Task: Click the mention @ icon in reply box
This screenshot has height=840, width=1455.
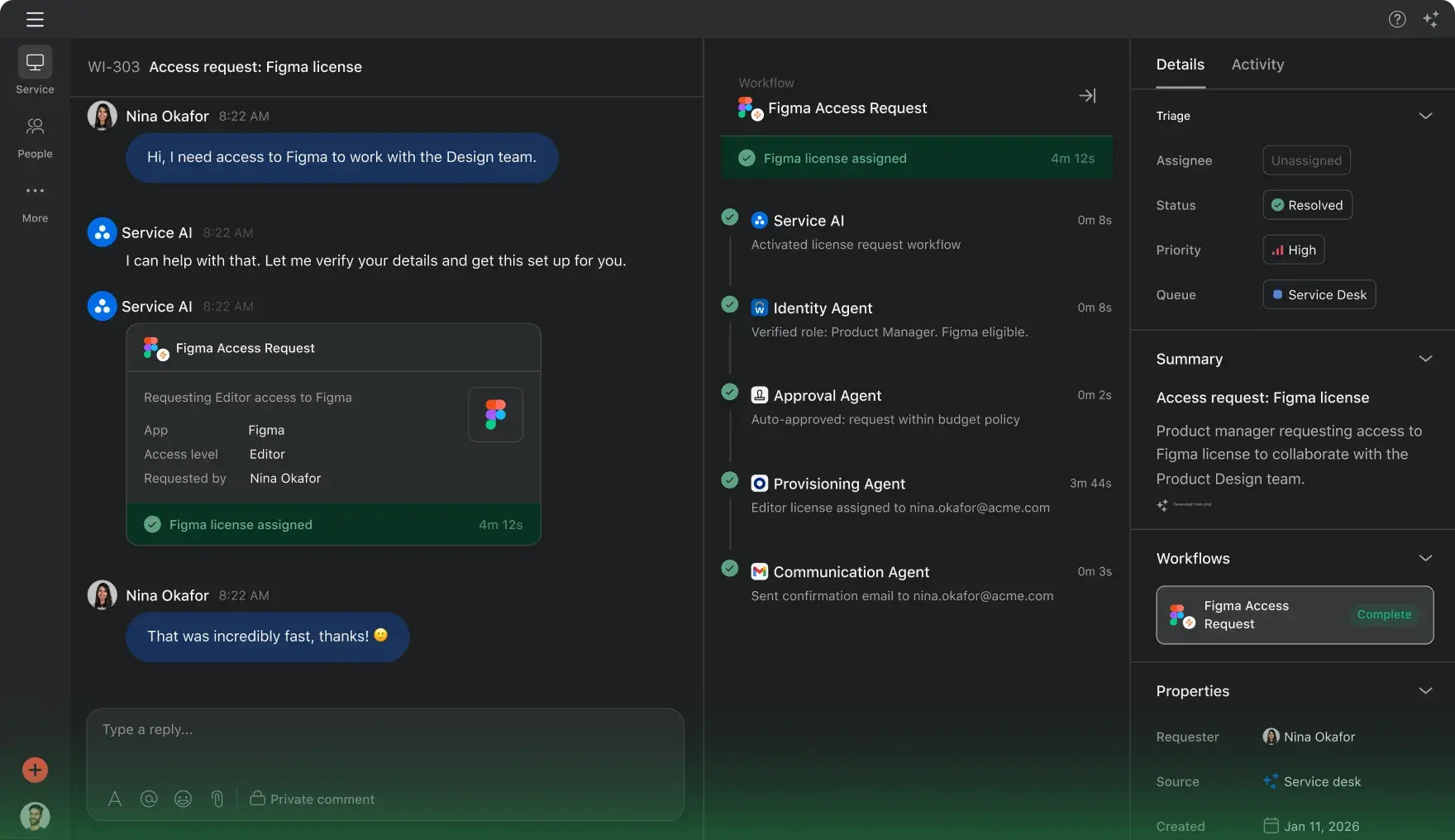Action: tap(149, 799)
